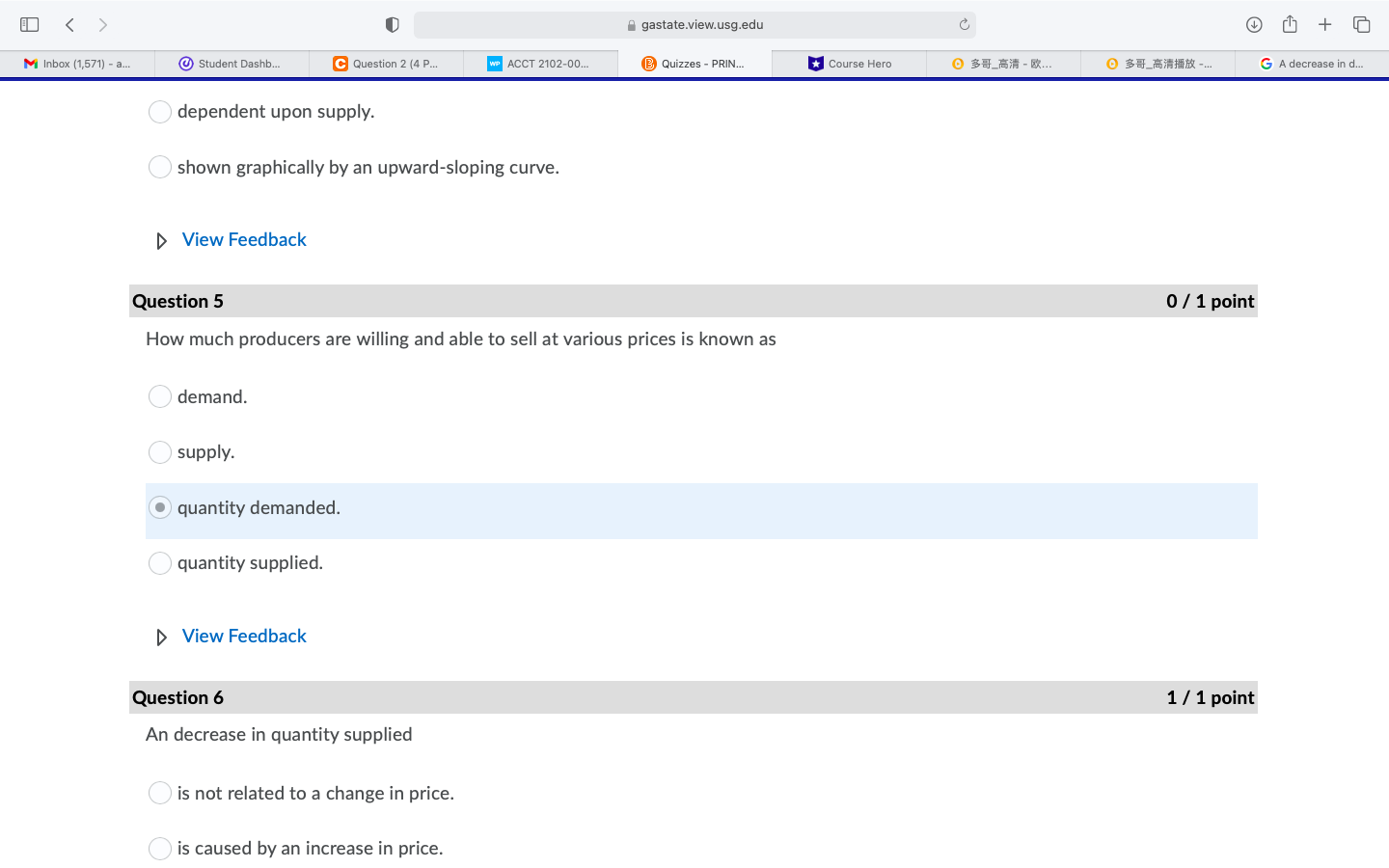This screenshot has width=1389, height=868.
Task: Select "quantity supplied." for Question 5
Action: pos(160,562)
